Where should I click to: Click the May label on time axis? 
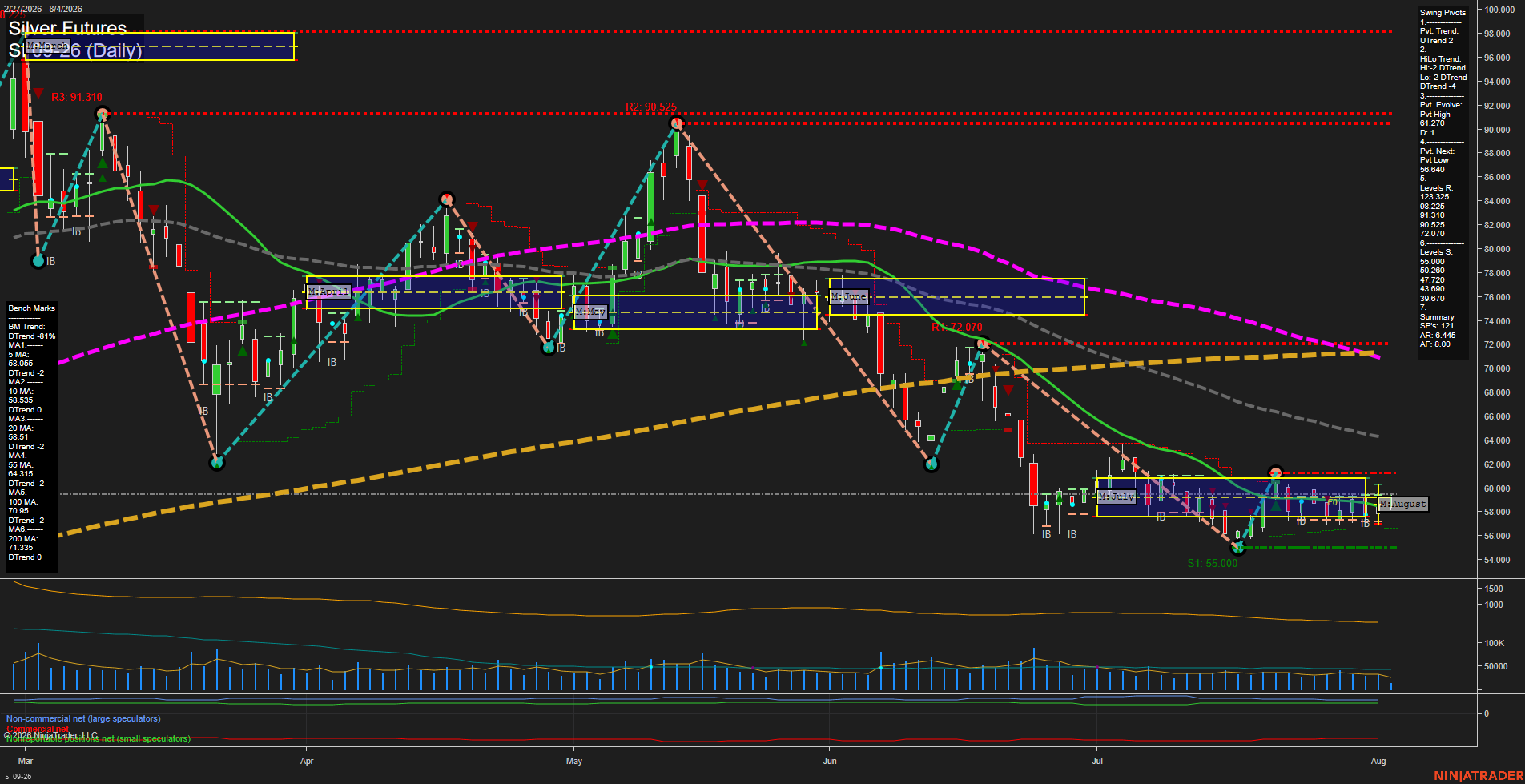[x=574, y=761]
